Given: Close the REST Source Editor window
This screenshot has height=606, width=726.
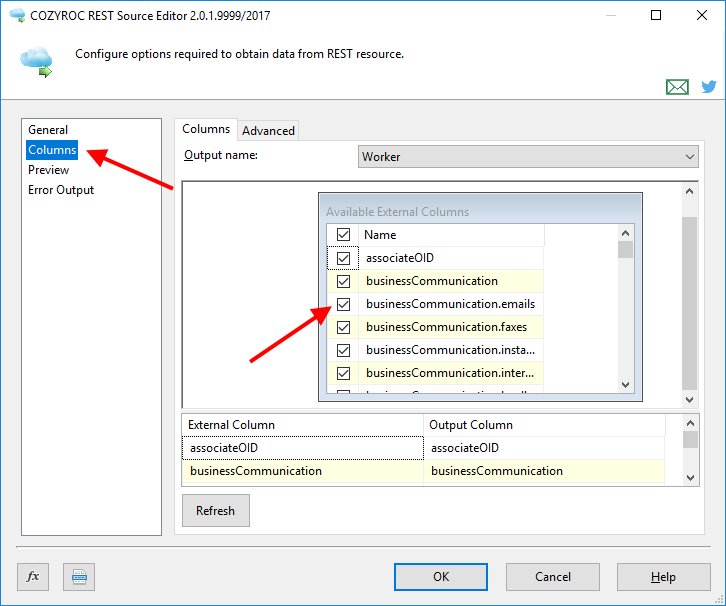Looking at the screenshot, I should [701, 15].
